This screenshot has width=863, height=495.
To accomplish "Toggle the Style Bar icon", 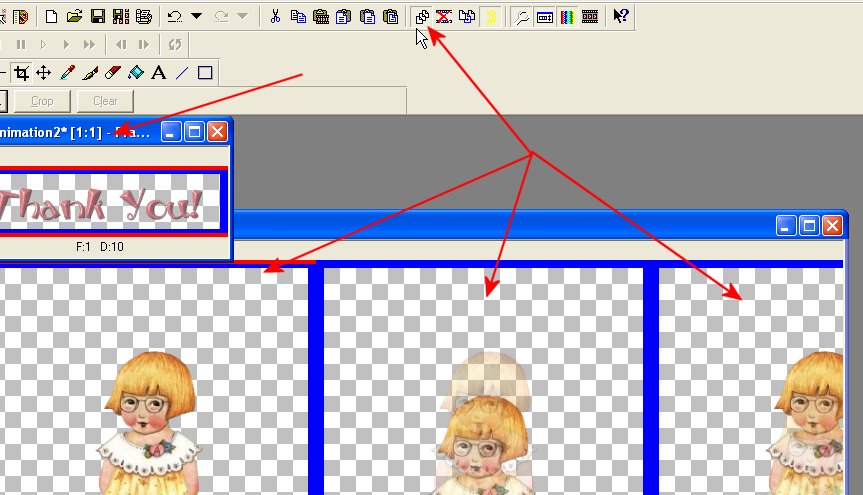I will 544,17.
